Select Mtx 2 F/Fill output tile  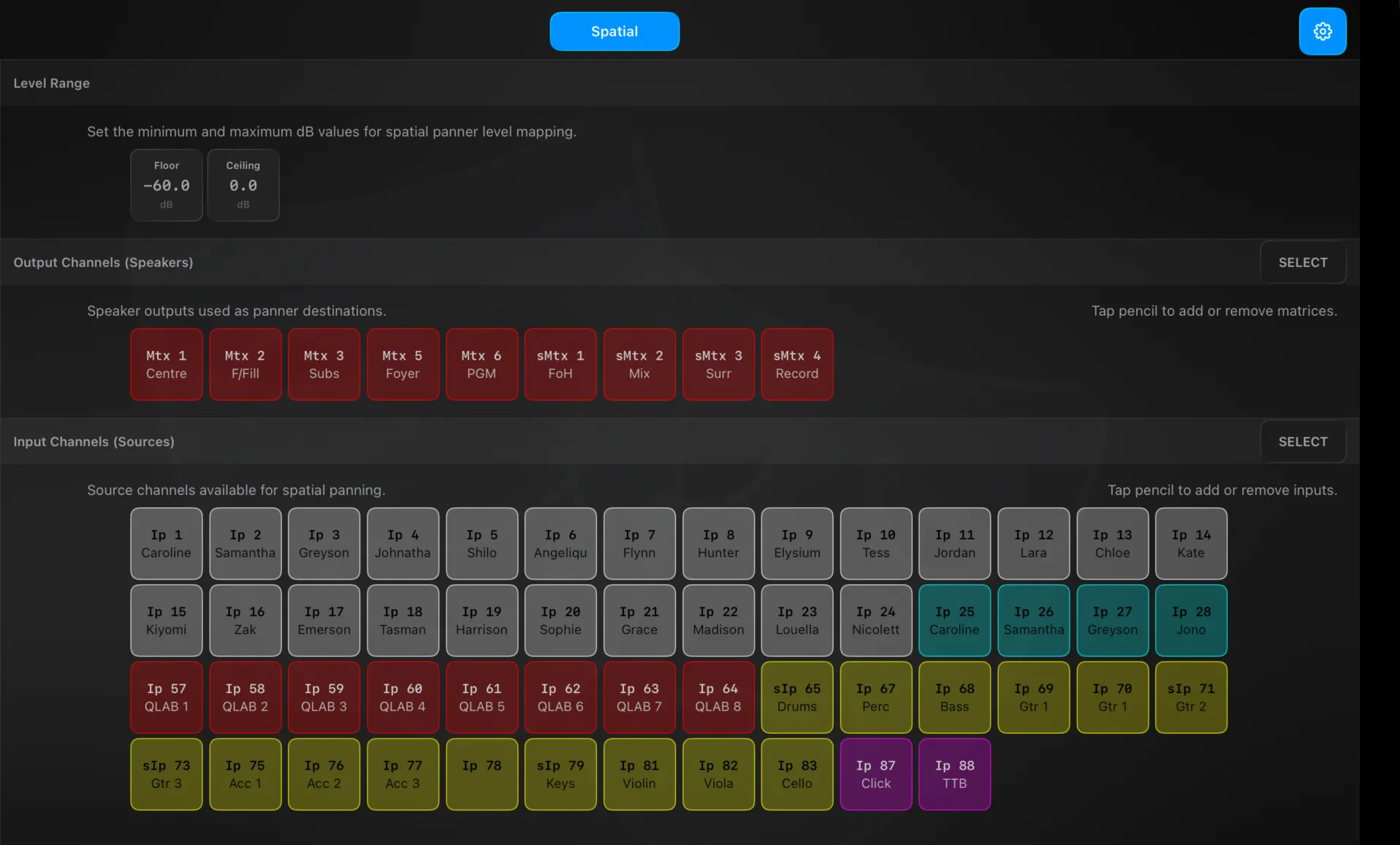click(246, 364)
